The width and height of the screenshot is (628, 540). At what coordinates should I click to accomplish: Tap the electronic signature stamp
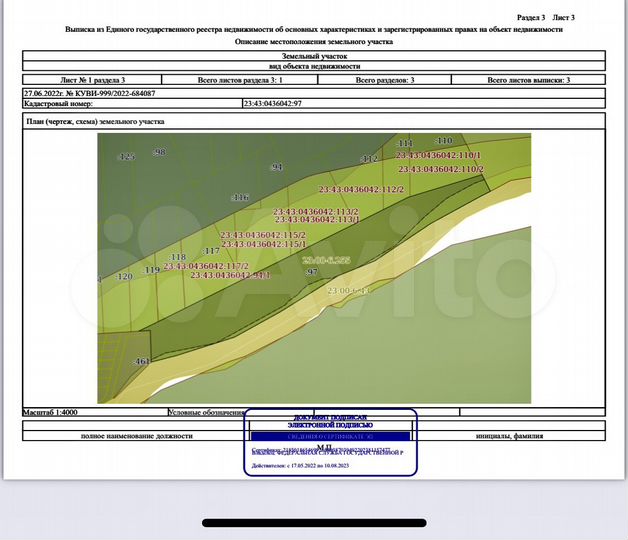pyautogui.click(x=329, y=440)
